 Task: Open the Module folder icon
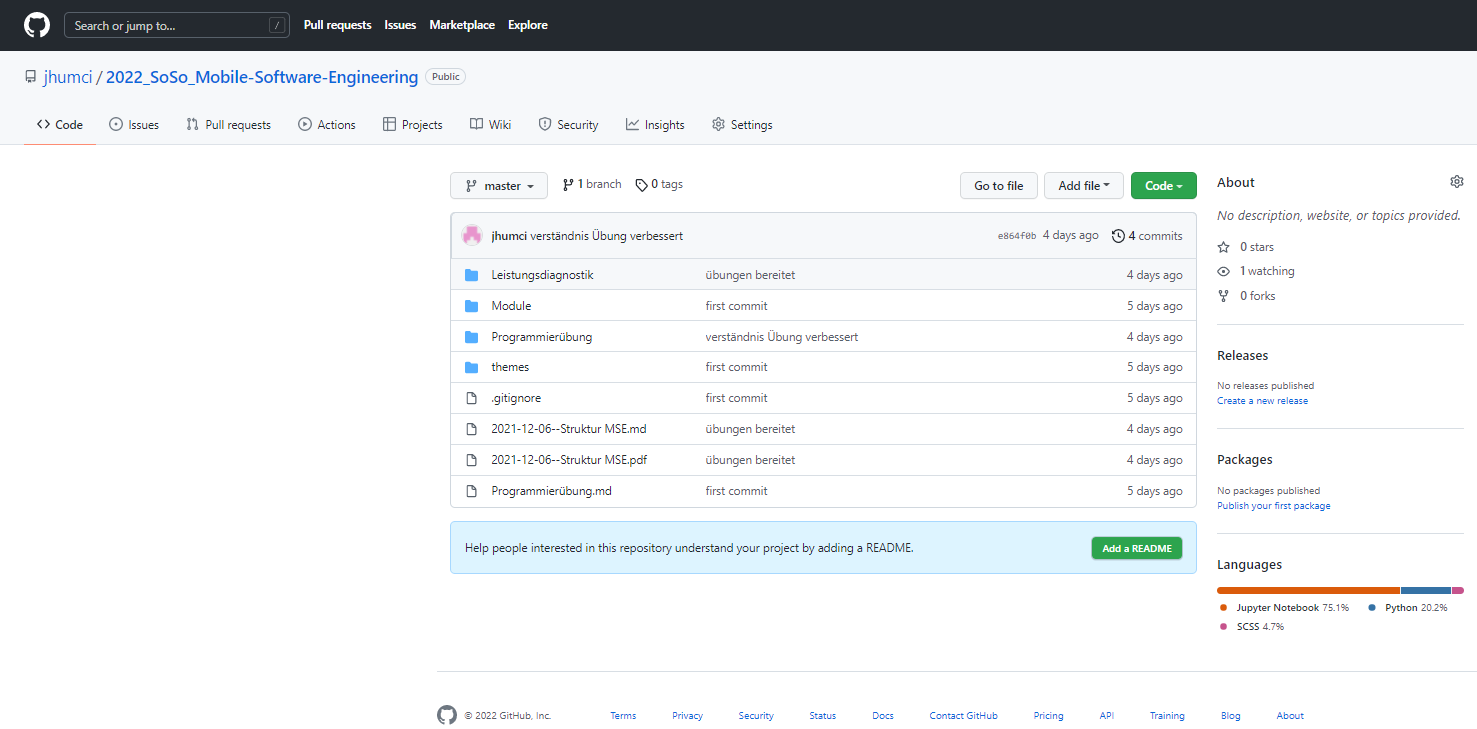pyautogui.click(x=471, y=305)
